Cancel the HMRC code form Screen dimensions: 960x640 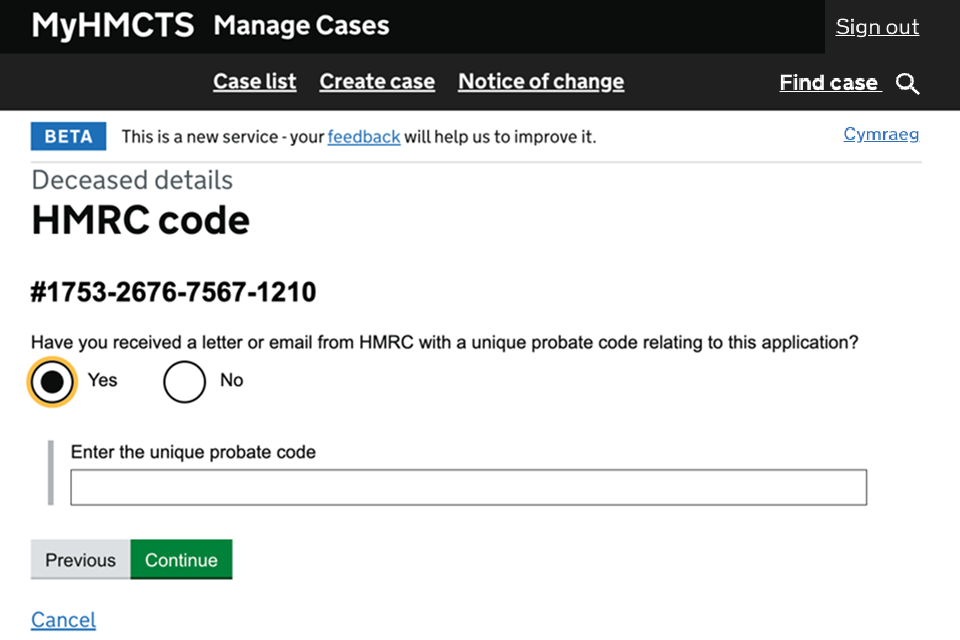(x=63, y=620)
